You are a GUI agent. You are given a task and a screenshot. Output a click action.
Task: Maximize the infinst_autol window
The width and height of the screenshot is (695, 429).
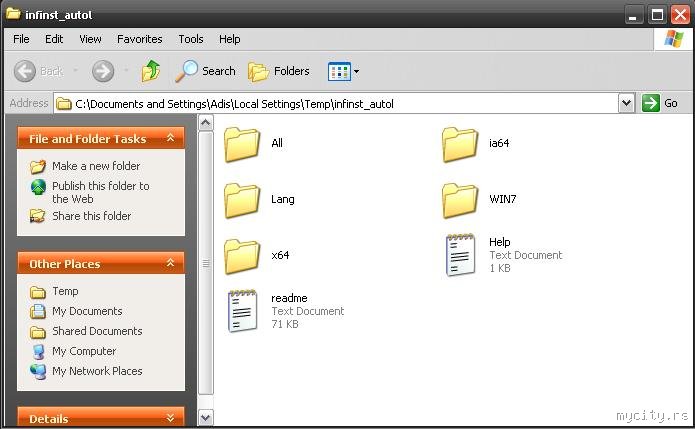pyautogui.click(x=657, y=15)
